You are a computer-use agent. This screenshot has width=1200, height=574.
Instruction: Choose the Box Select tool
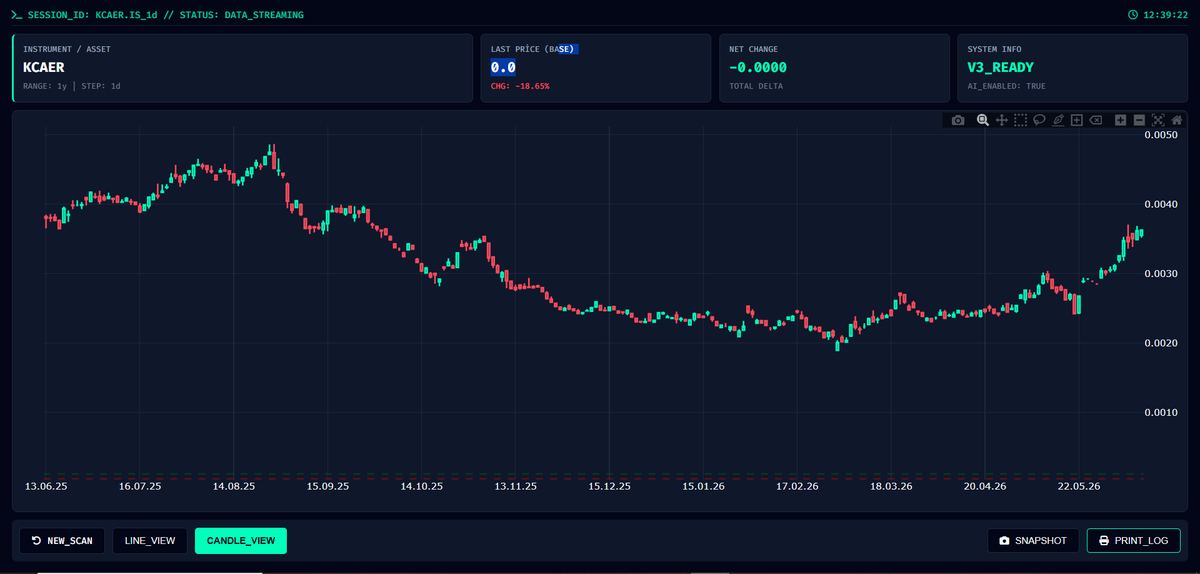point(1021,120)
